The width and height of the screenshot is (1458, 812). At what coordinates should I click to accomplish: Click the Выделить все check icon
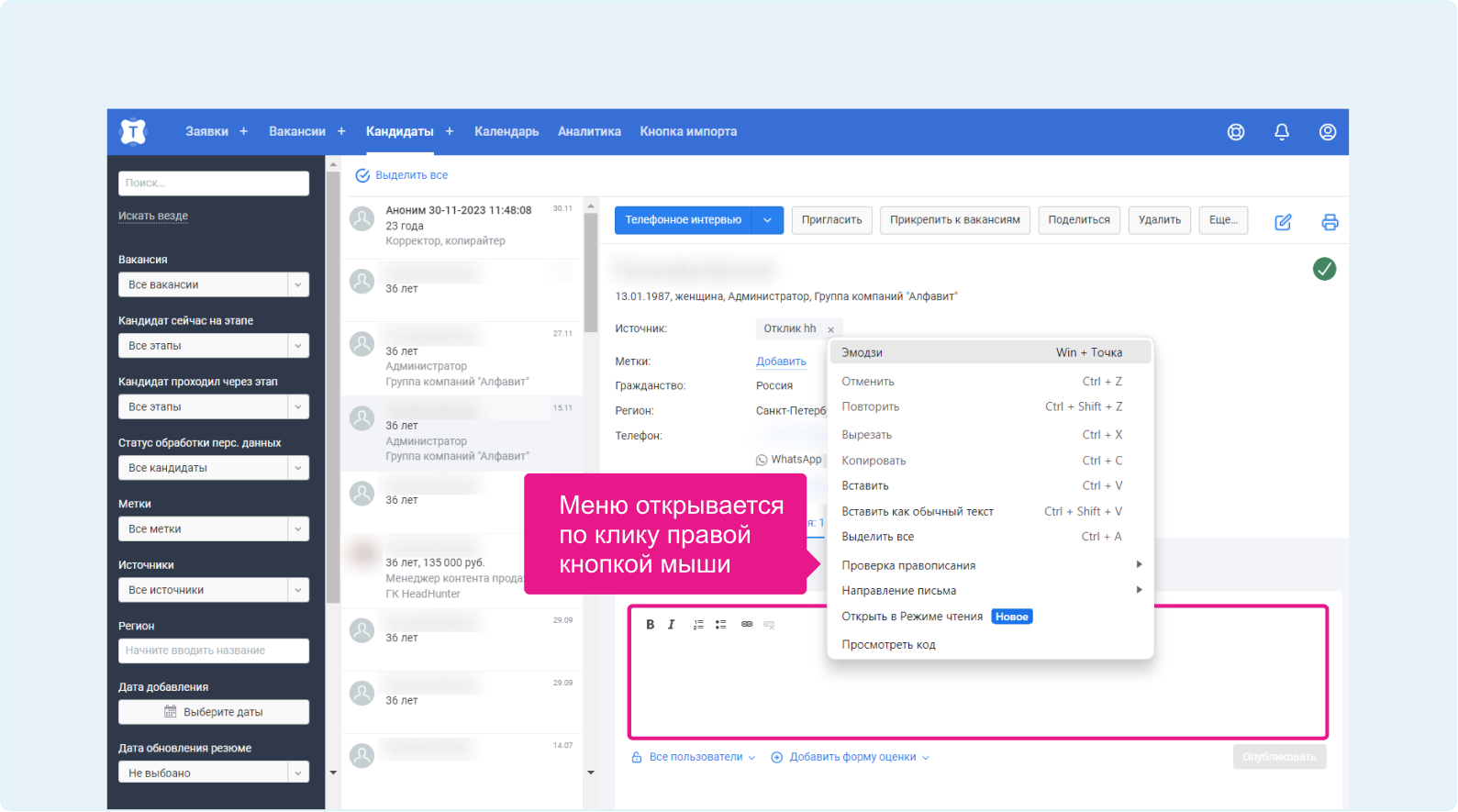coord(362,175)
